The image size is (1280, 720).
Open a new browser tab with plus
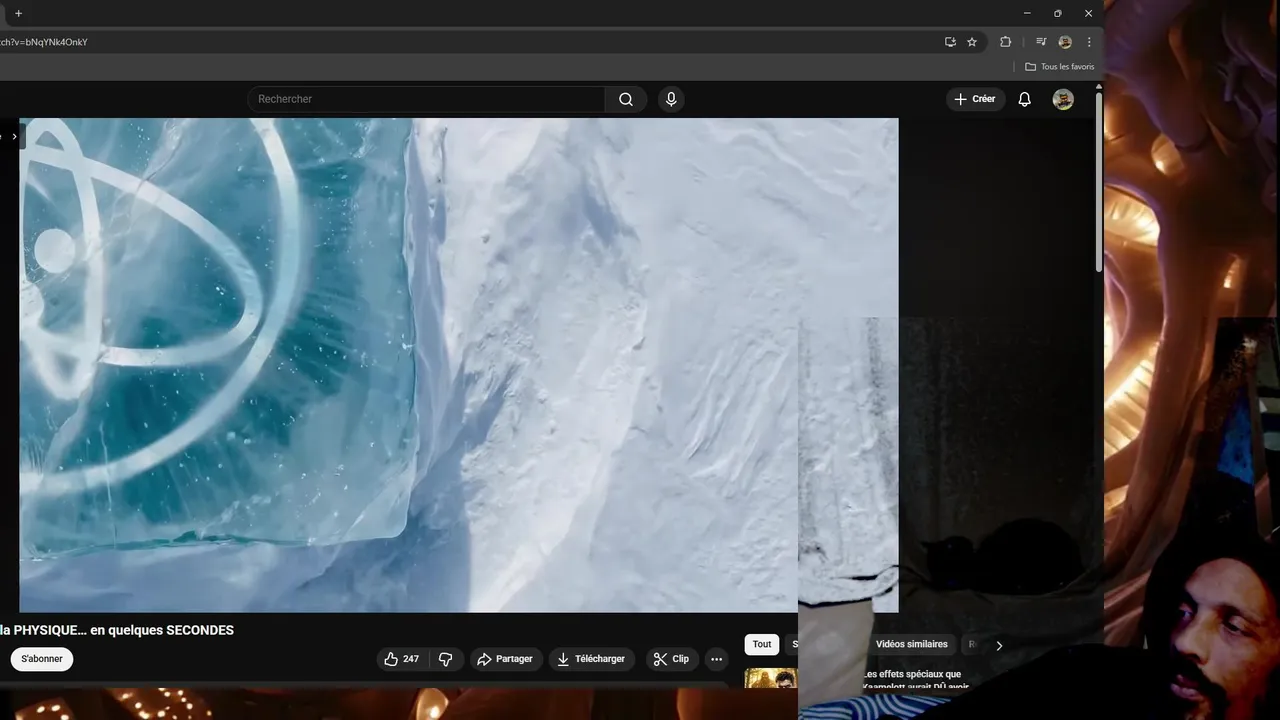click(x=18, y=13)
